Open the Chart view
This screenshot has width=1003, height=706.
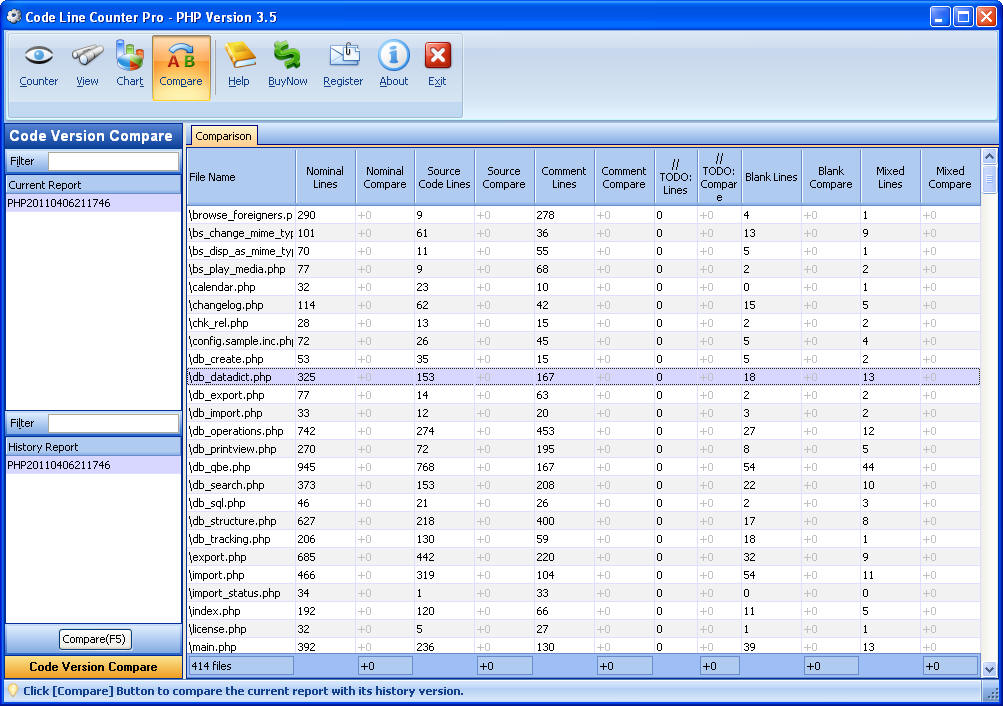129,65
